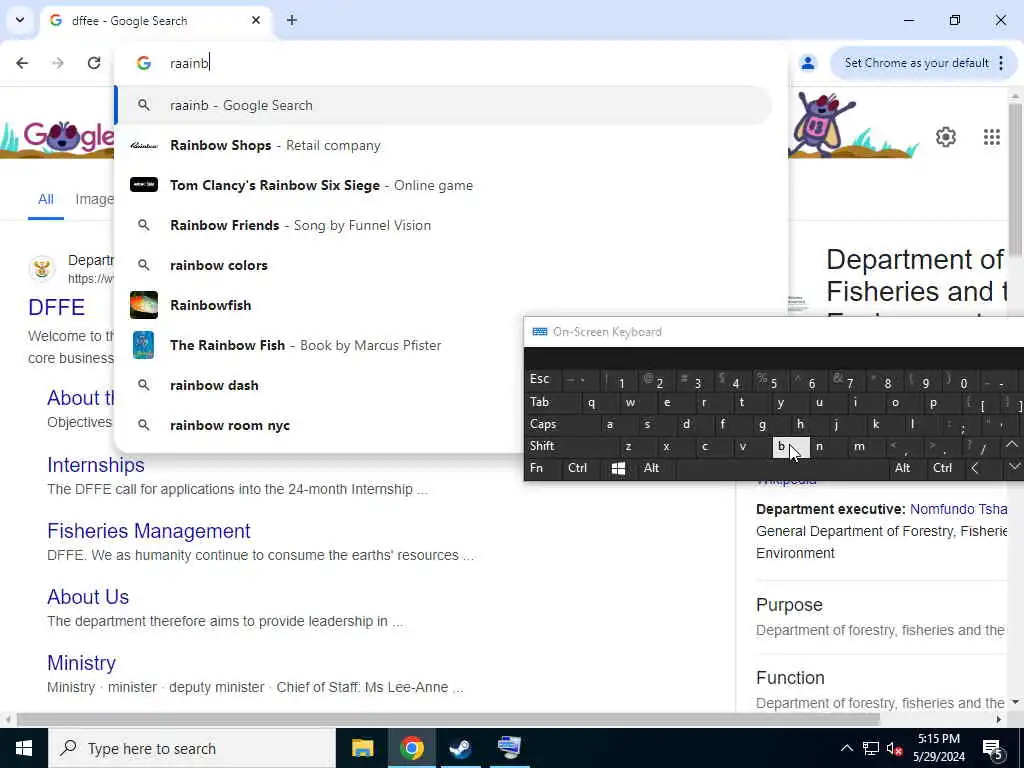The width and height of the screenshot is (1024, 768).
Task: Click the muted volume tray icon
Action: [894, 748]
